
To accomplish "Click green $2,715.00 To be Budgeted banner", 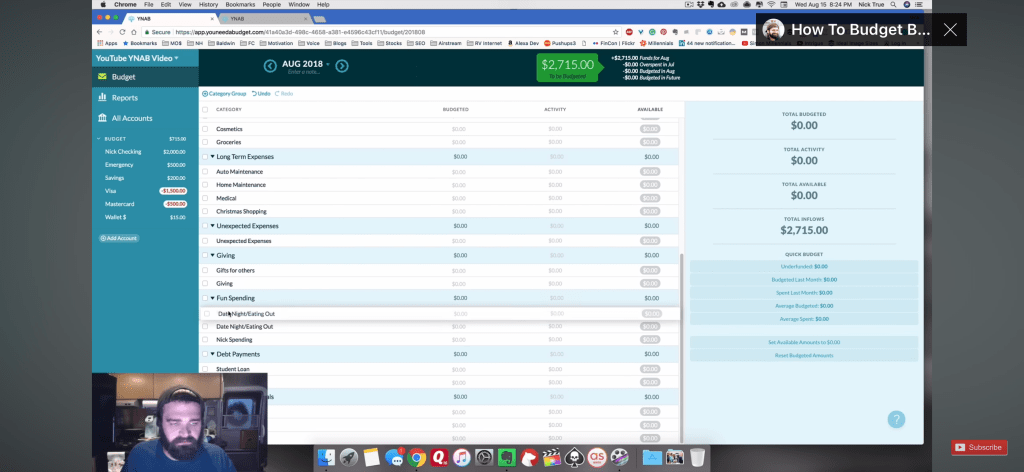I will tap(571, 68).
